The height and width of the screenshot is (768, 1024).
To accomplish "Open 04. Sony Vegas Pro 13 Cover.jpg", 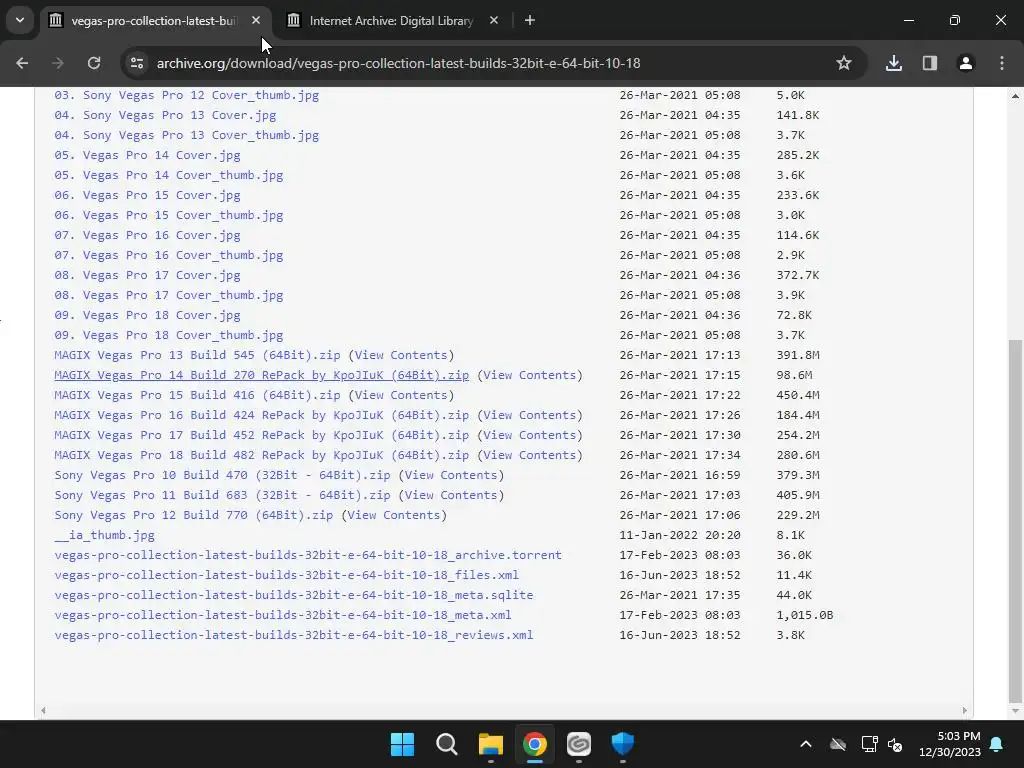I will pos(165,115).
